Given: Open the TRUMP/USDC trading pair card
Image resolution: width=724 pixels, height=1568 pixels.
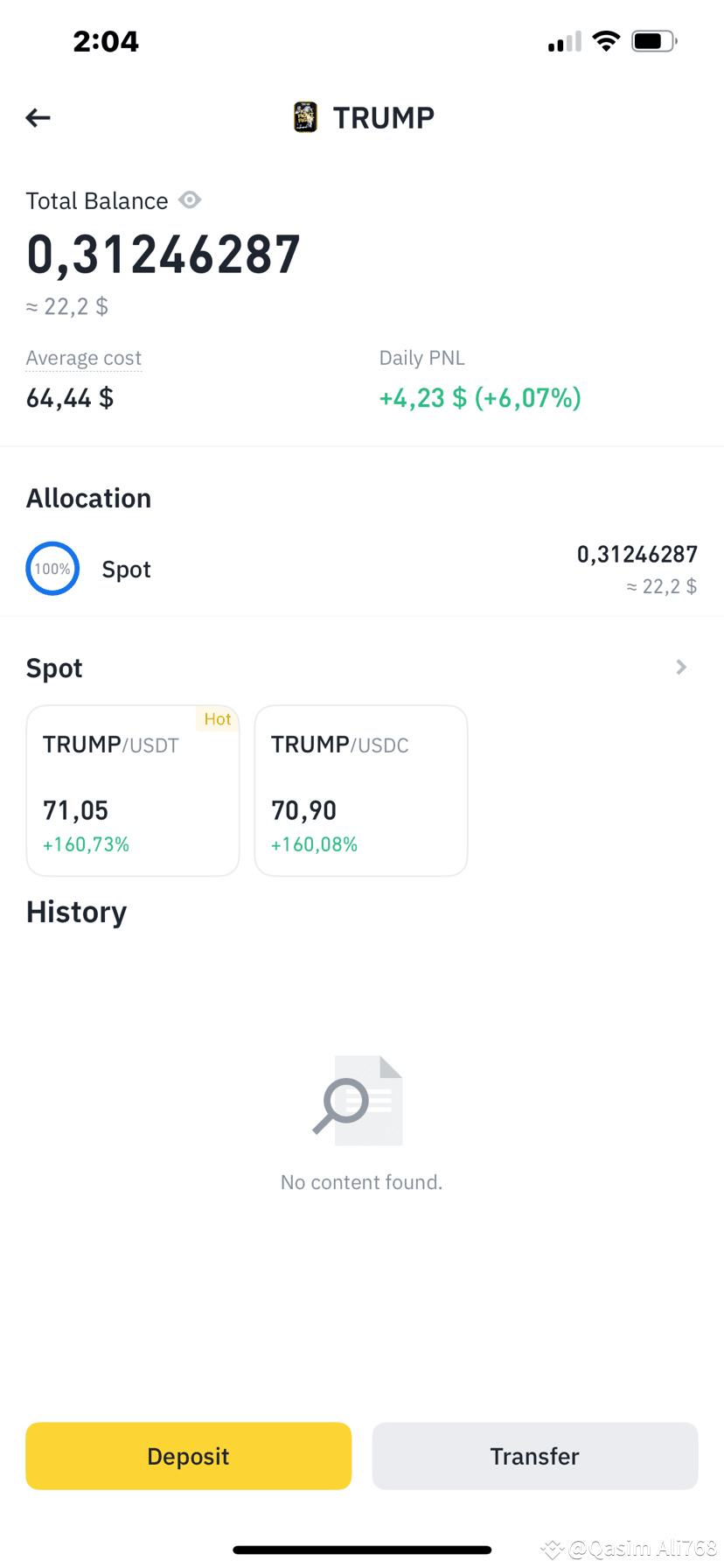Looking at the screenshot, I should [361, 791].
